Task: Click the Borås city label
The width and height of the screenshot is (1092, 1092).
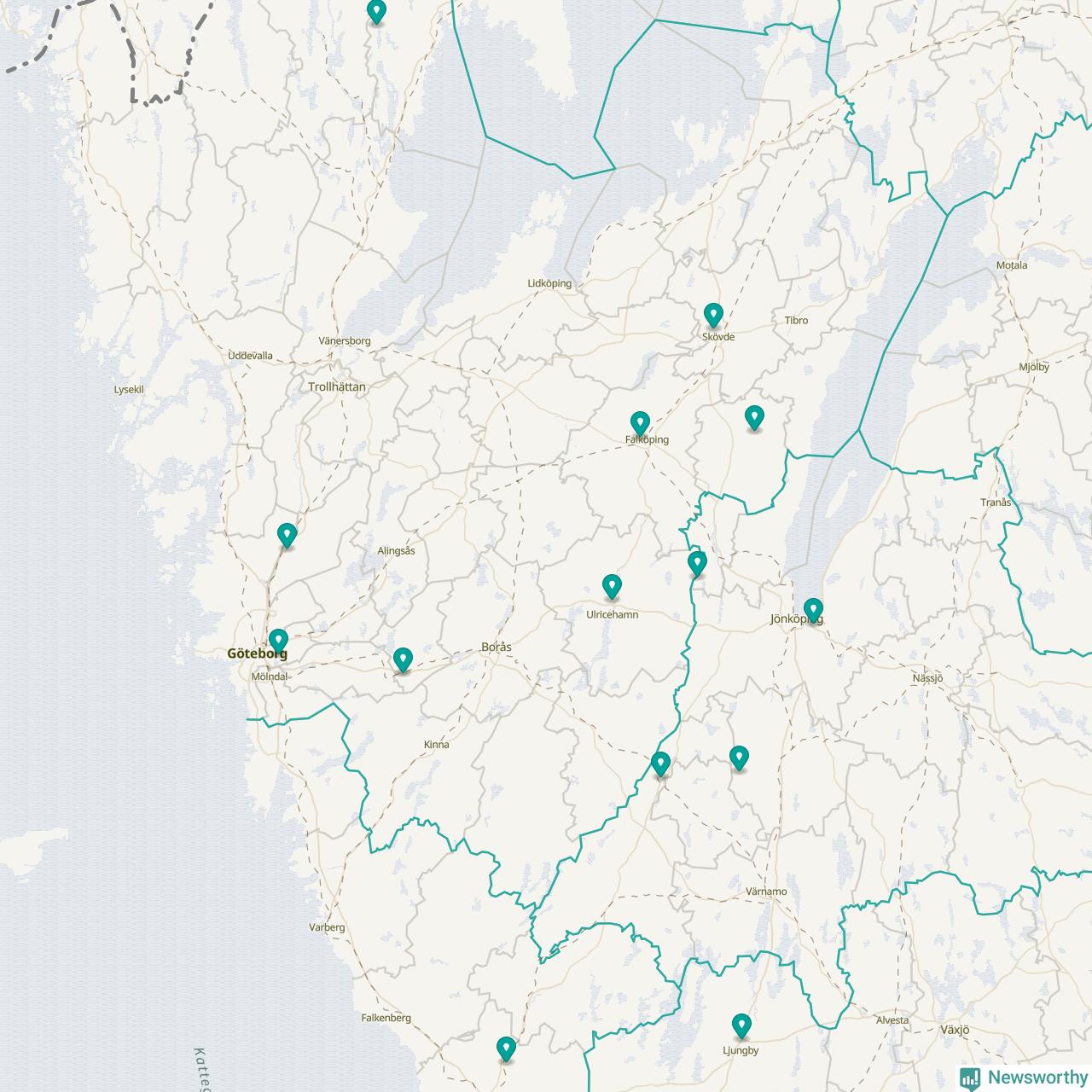Action: (x=497, y=648)
